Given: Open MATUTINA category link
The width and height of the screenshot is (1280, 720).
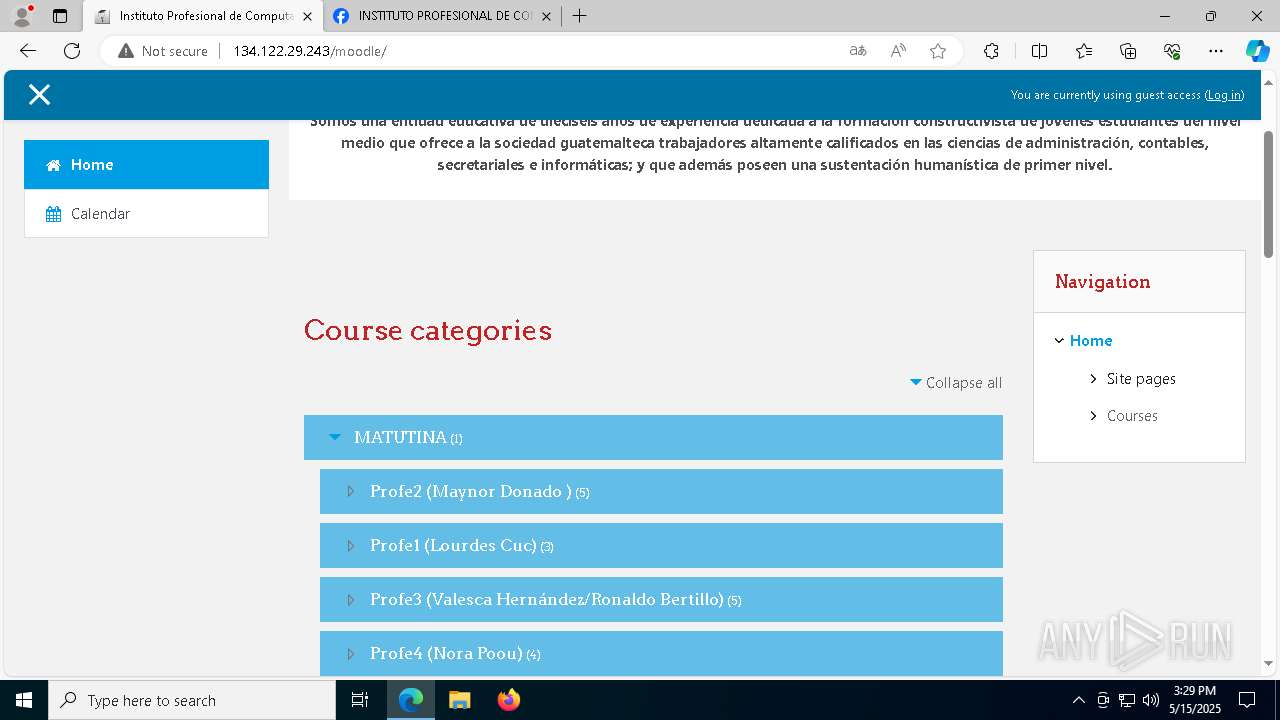Looking at the screenshot, I should [400, 437].
